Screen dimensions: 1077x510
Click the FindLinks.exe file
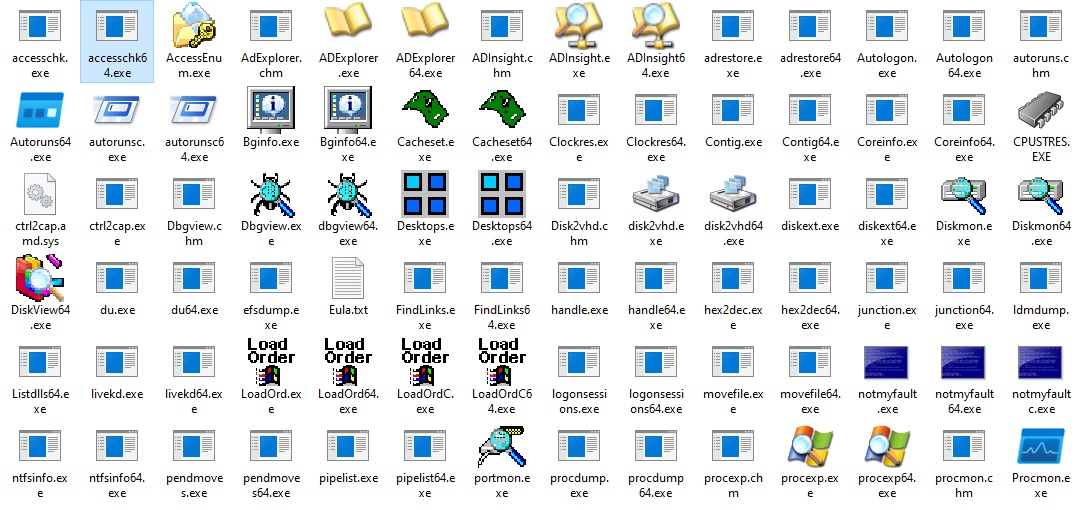tap(424, 294)
